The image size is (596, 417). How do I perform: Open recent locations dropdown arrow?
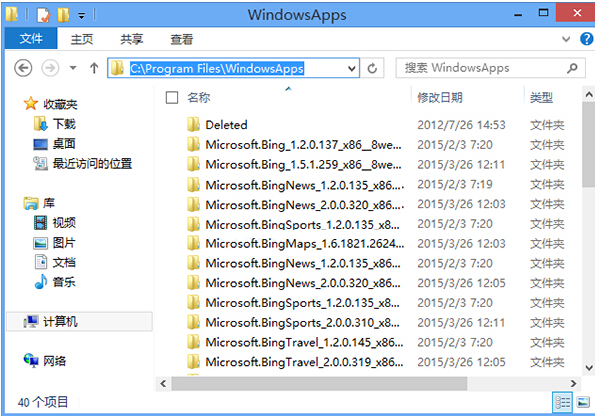[73, 68]
